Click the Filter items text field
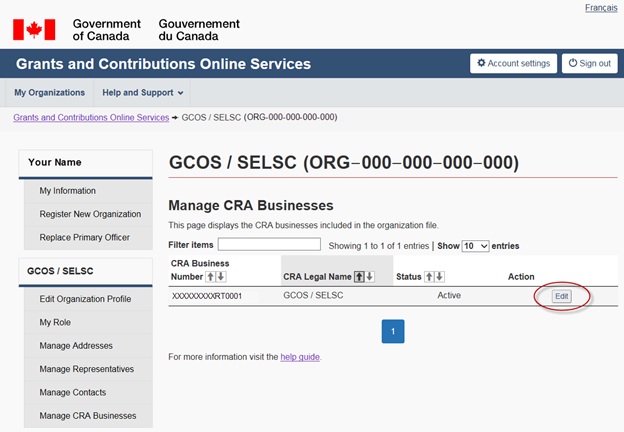Image resolution: width=624 pixels, height=432 pixels. 269,244
